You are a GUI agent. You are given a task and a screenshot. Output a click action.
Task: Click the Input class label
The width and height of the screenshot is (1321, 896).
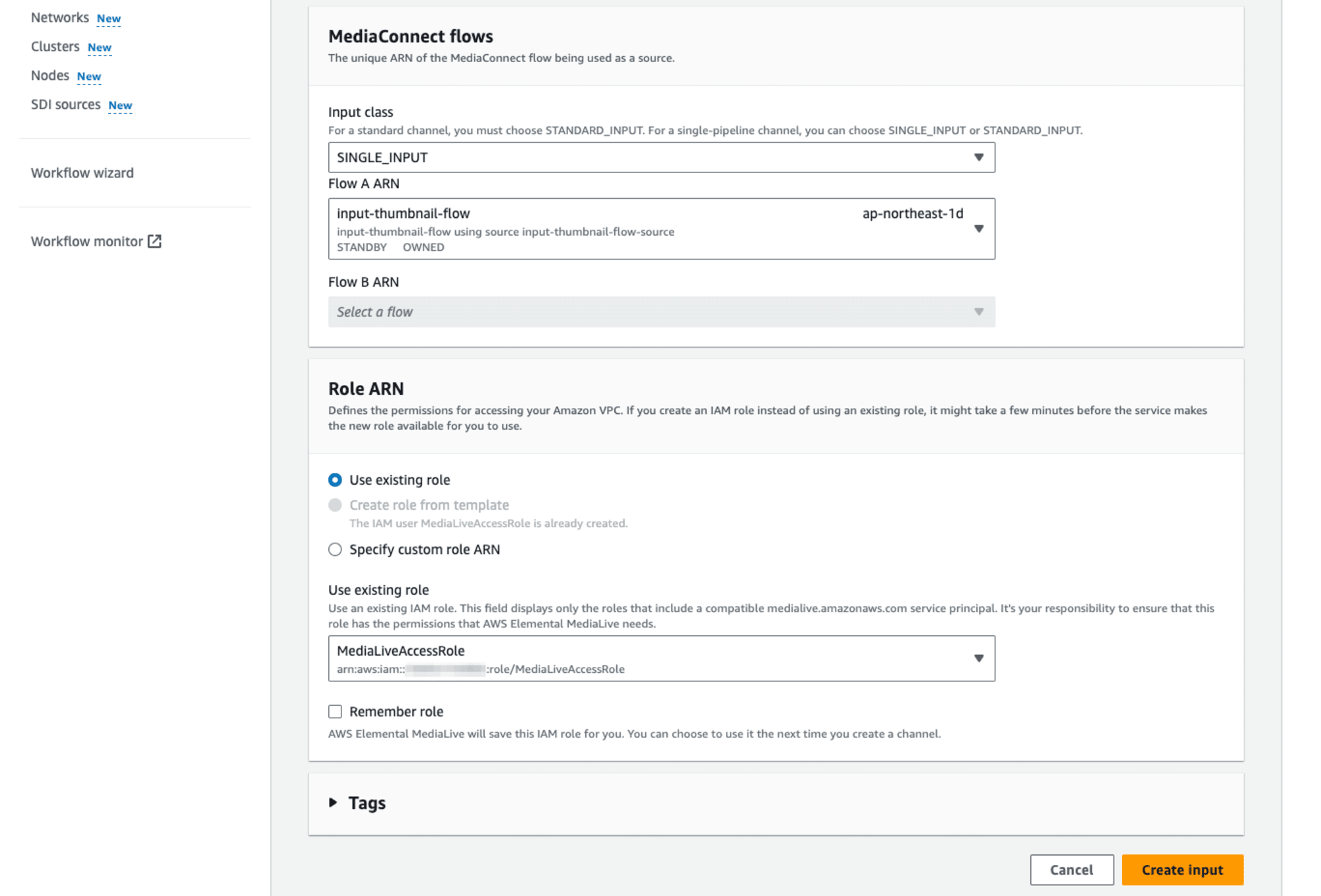[361, 112]
